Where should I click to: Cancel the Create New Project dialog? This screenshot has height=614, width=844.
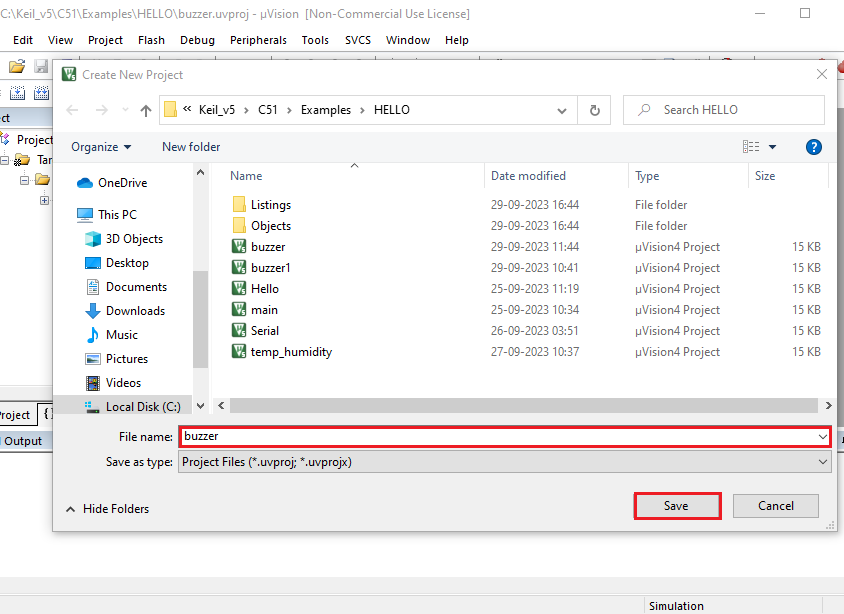tap(775, 505)
